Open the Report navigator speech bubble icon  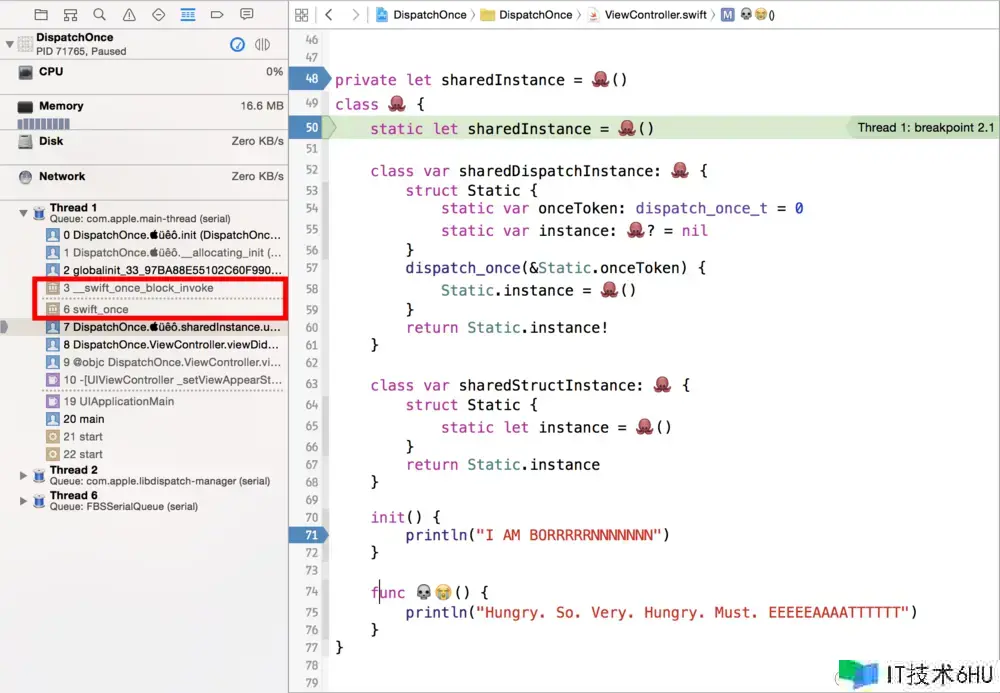247,15
